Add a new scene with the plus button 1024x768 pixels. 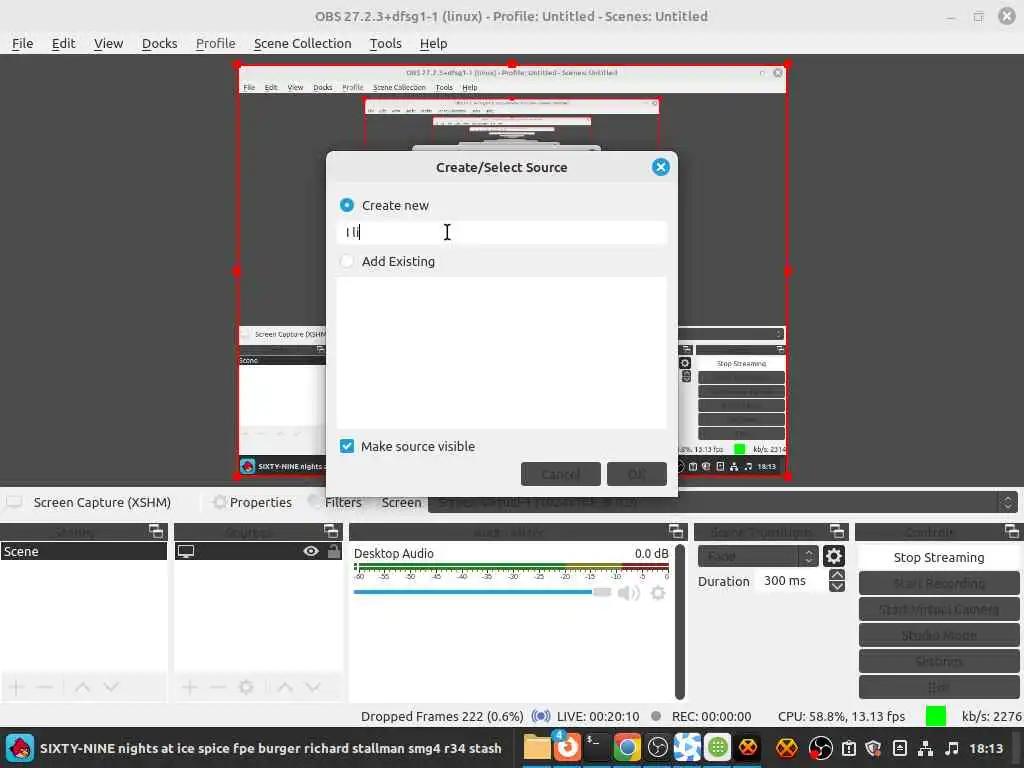pos(16,687)
